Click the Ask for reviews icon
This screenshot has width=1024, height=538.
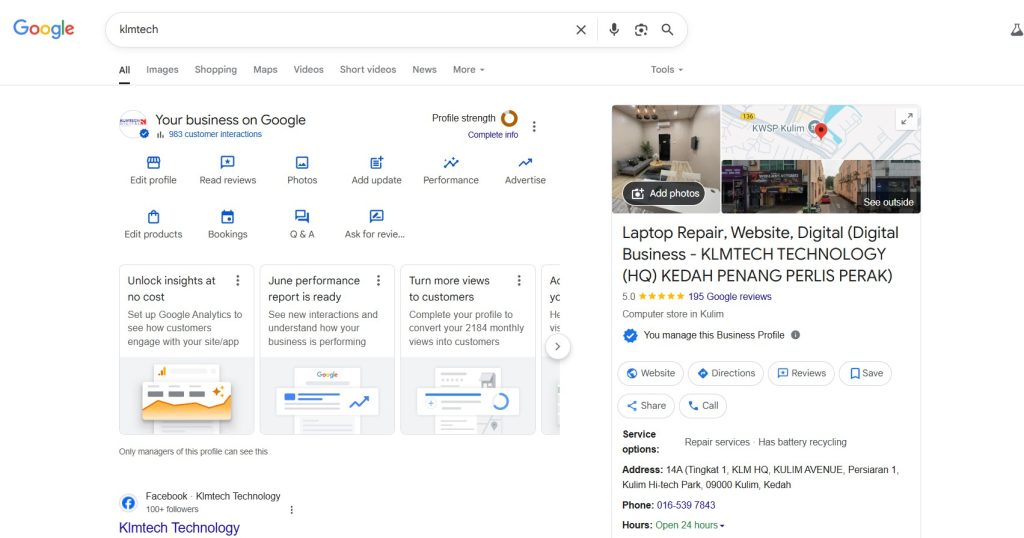[x=376, y=216]
